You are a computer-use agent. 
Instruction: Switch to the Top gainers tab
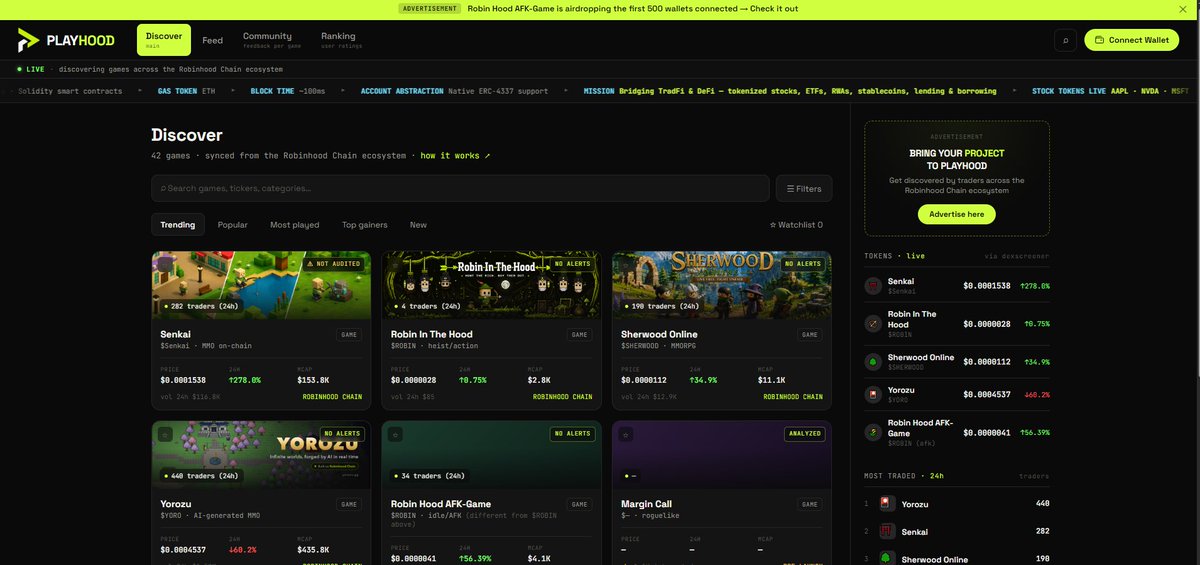tap(364, 225)
